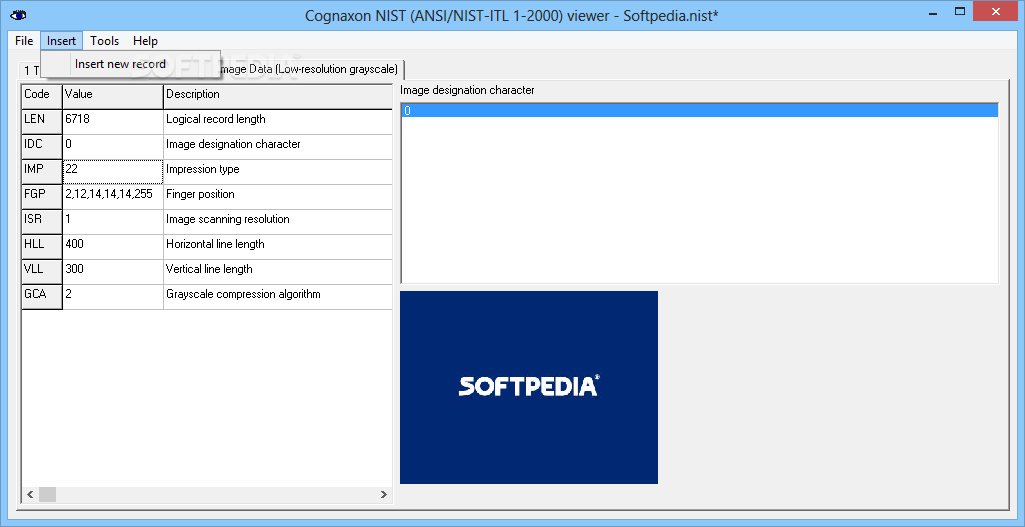
Task: Click the table's right scroll arrow
Action: (x=384, y=494)
